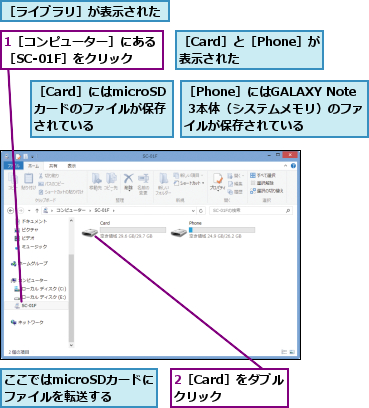Switch to the View (表示) tab
This screenshot has height=408, width=369.
(x=72, y=166)
